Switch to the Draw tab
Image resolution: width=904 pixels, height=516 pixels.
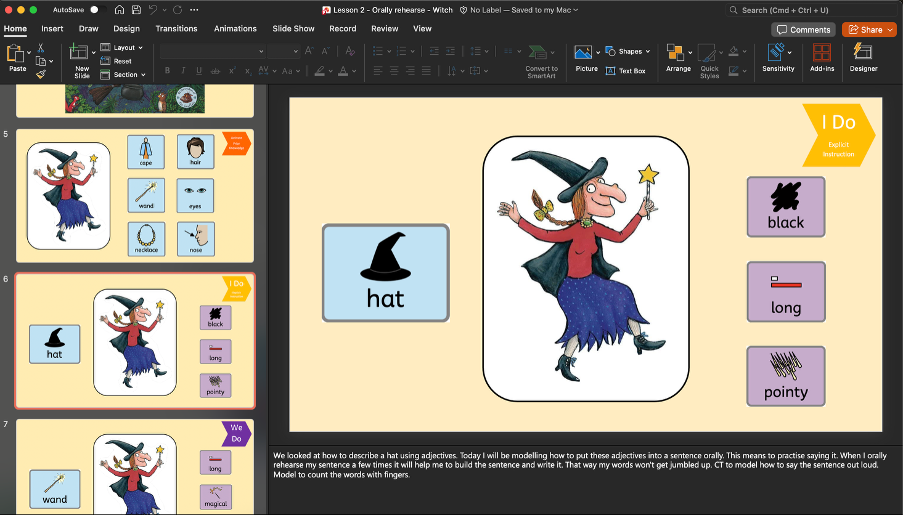[x=88, y=28]
